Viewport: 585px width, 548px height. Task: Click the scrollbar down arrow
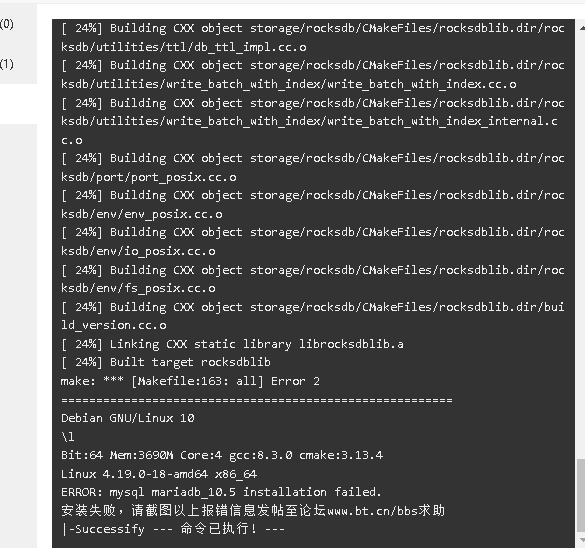pyautogui.click(x=581, y=540)
